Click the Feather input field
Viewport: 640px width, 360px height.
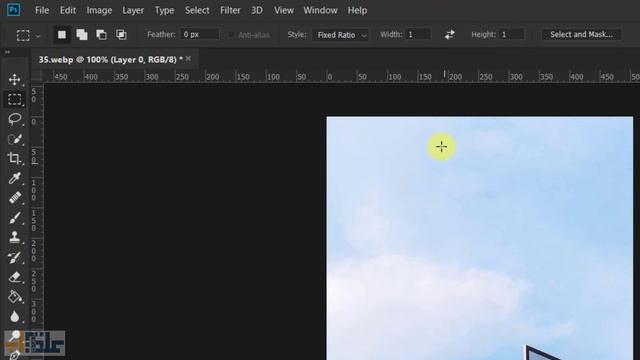tap(200, 35)
